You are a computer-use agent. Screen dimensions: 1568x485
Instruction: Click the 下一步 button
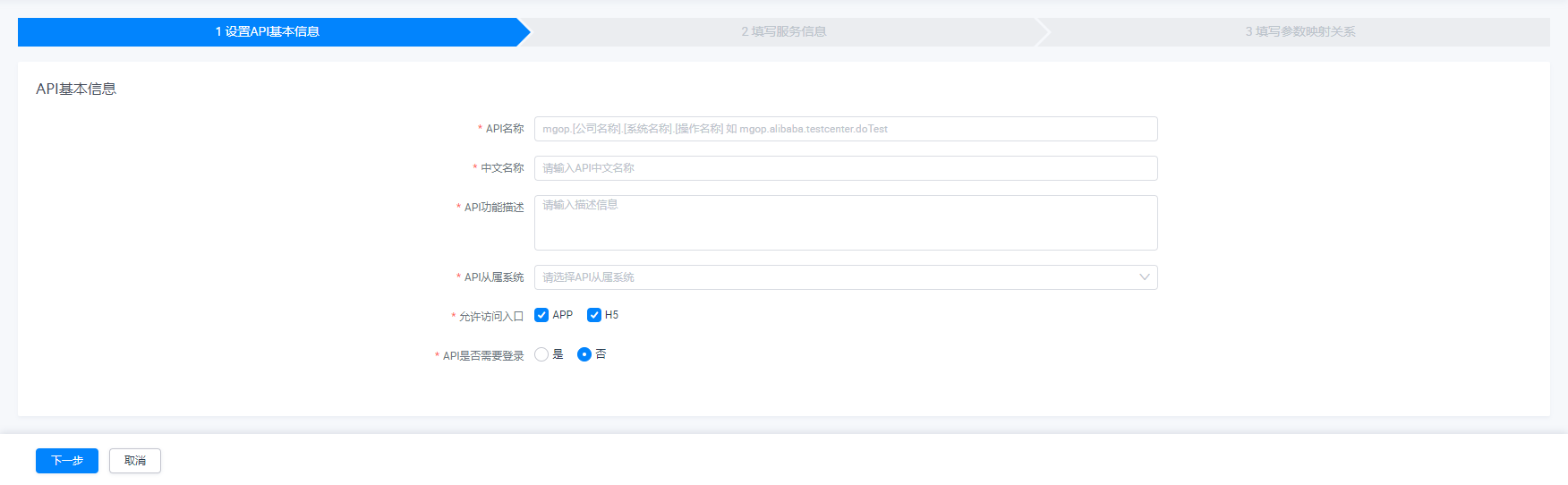67,461
